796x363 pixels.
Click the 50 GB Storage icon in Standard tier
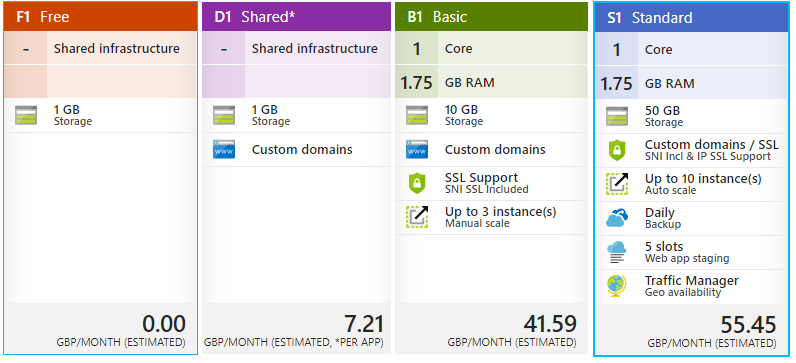pos(617,116)
